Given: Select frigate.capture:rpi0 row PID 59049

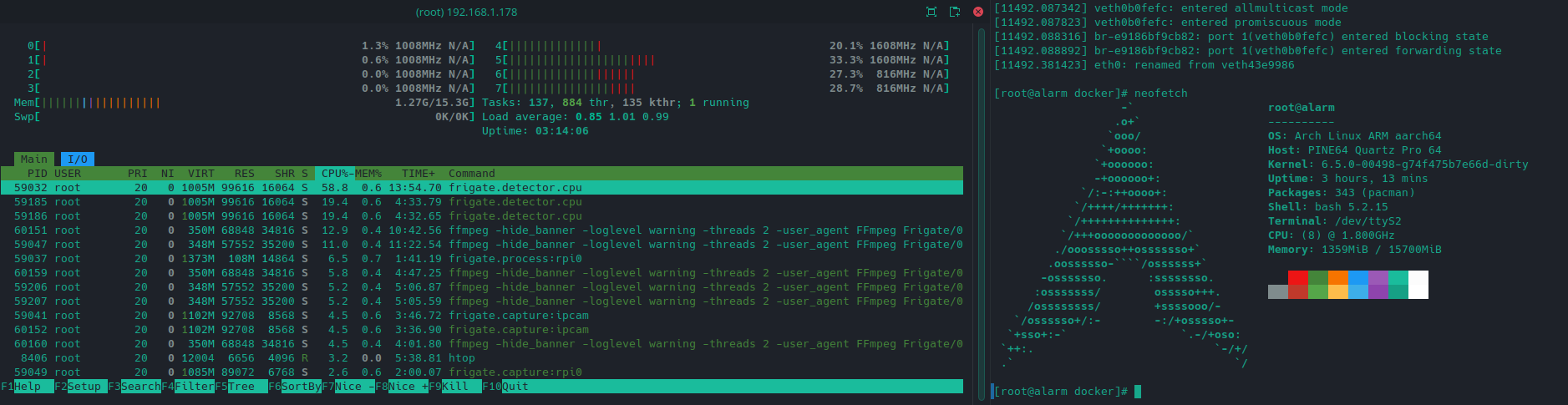Looking at the screenshot, I should tap(482, 372).
